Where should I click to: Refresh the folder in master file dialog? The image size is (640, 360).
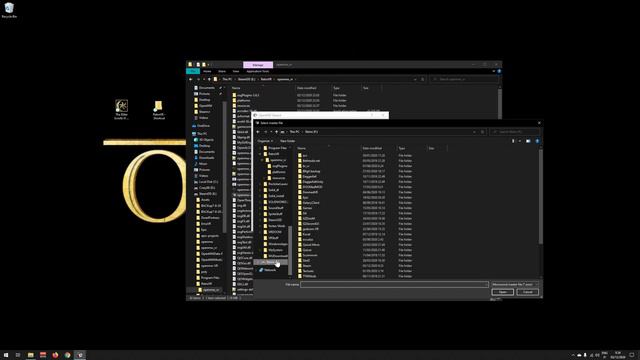(482, 132)
